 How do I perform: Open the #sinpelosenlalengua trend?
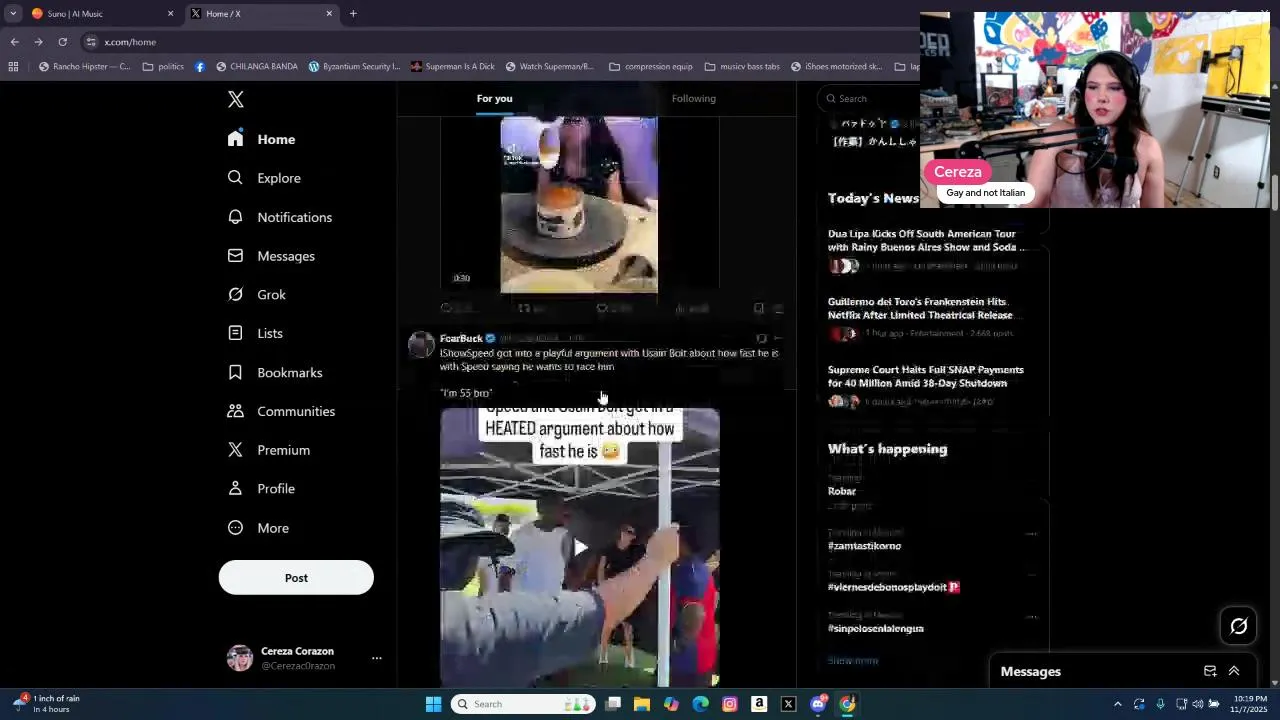coord(876,628)
